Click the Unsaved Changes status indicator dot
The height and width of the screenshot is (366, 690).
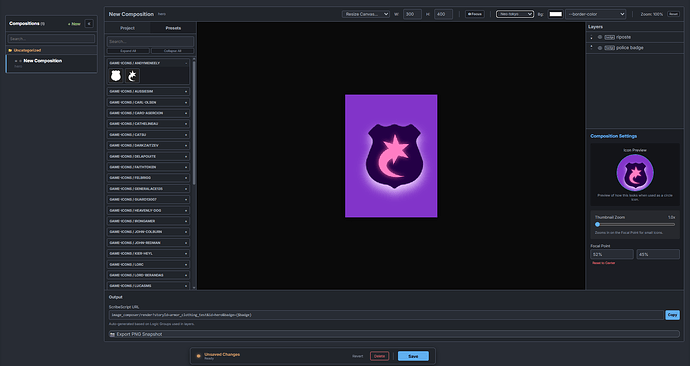[198, 356]
